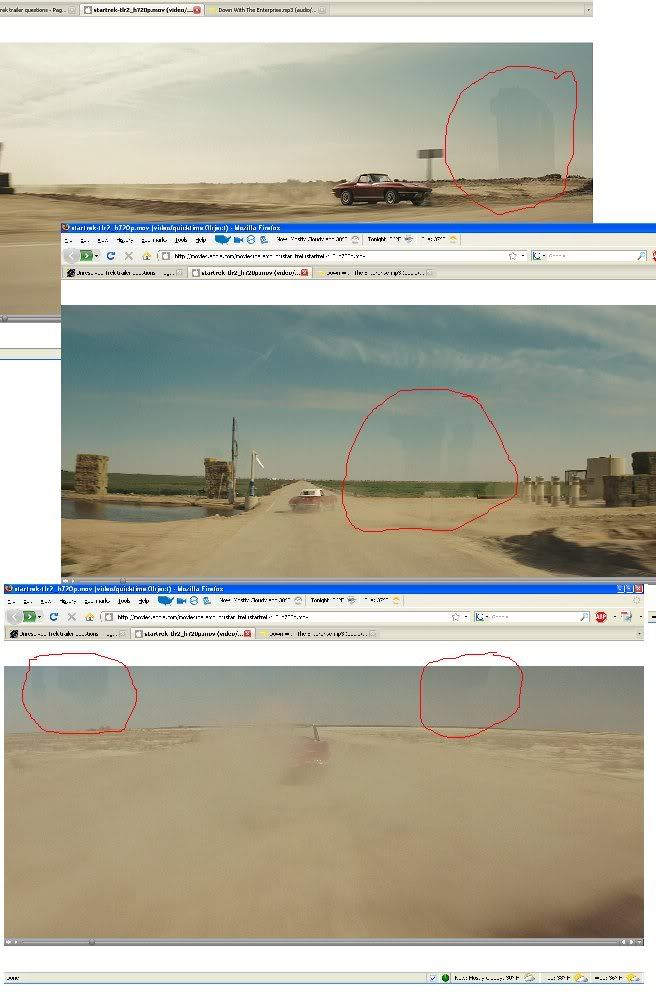Switch to startrek-tlr2_h720p.mov tab in top window
Viewport: 656px width, 995px height.
143,10
